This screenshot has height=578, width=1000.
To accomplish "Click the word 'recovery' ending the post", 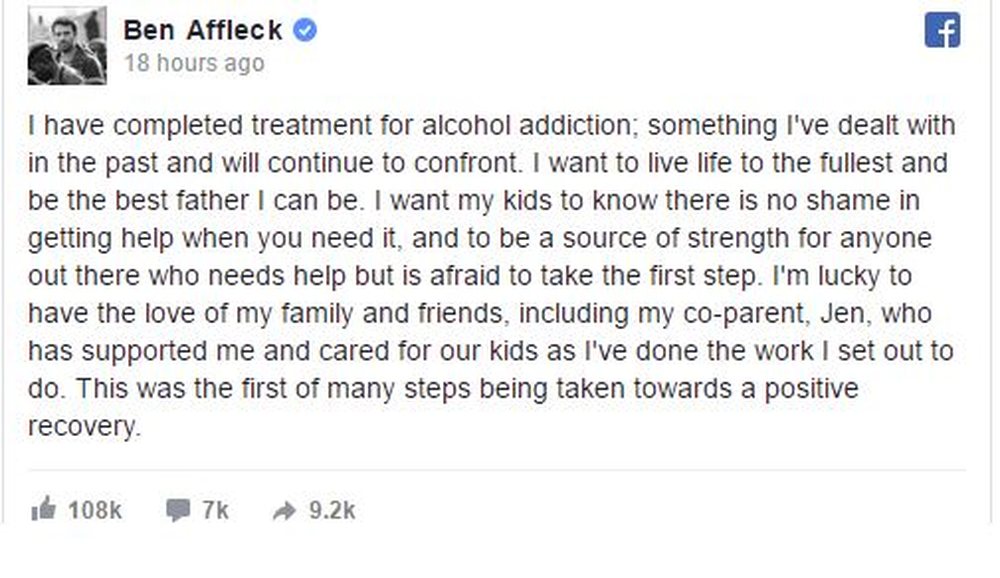I will click(x=84, y=427).
